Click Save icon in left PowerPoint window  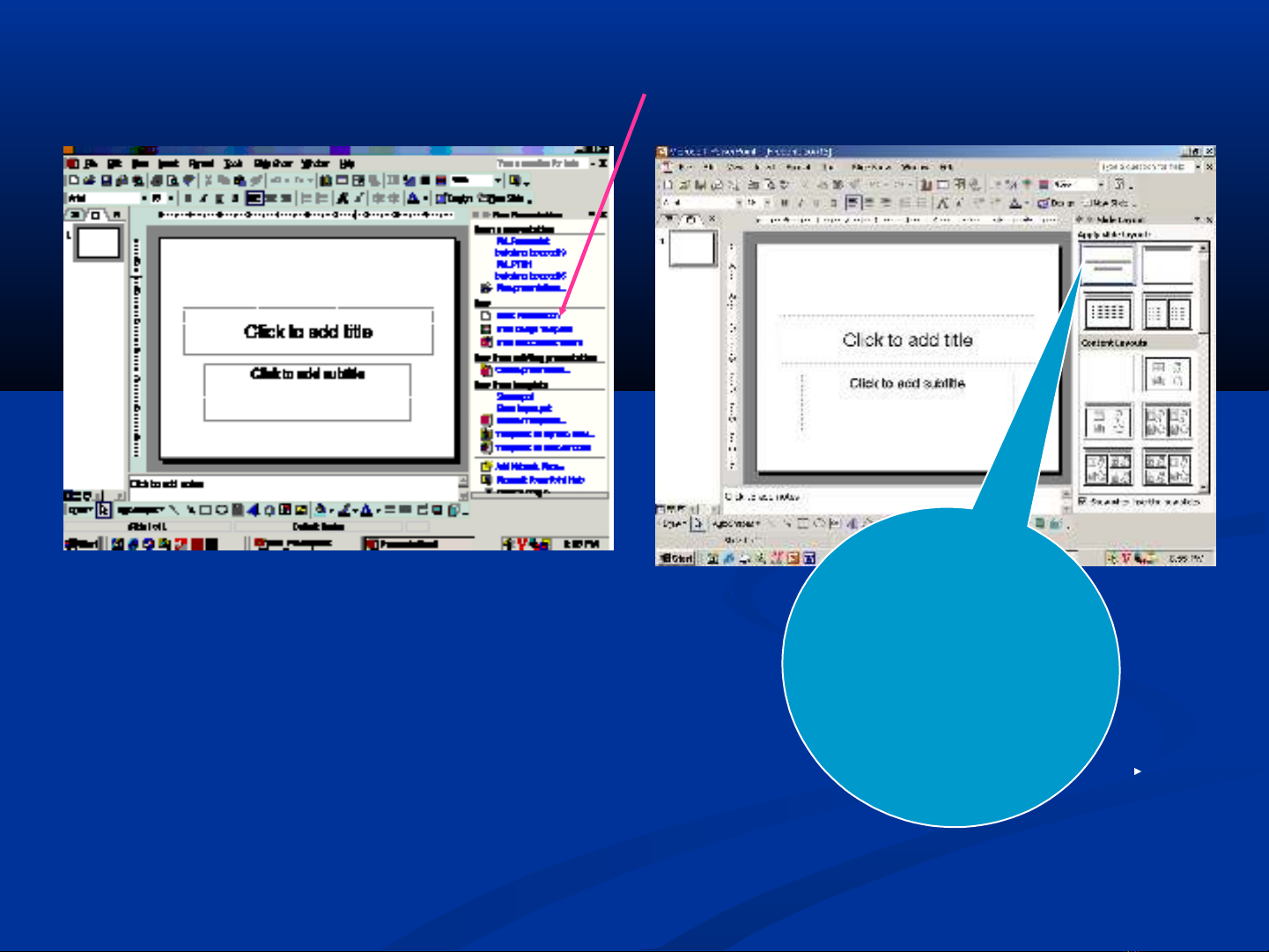pyautogui.click(x=106, y=181)
